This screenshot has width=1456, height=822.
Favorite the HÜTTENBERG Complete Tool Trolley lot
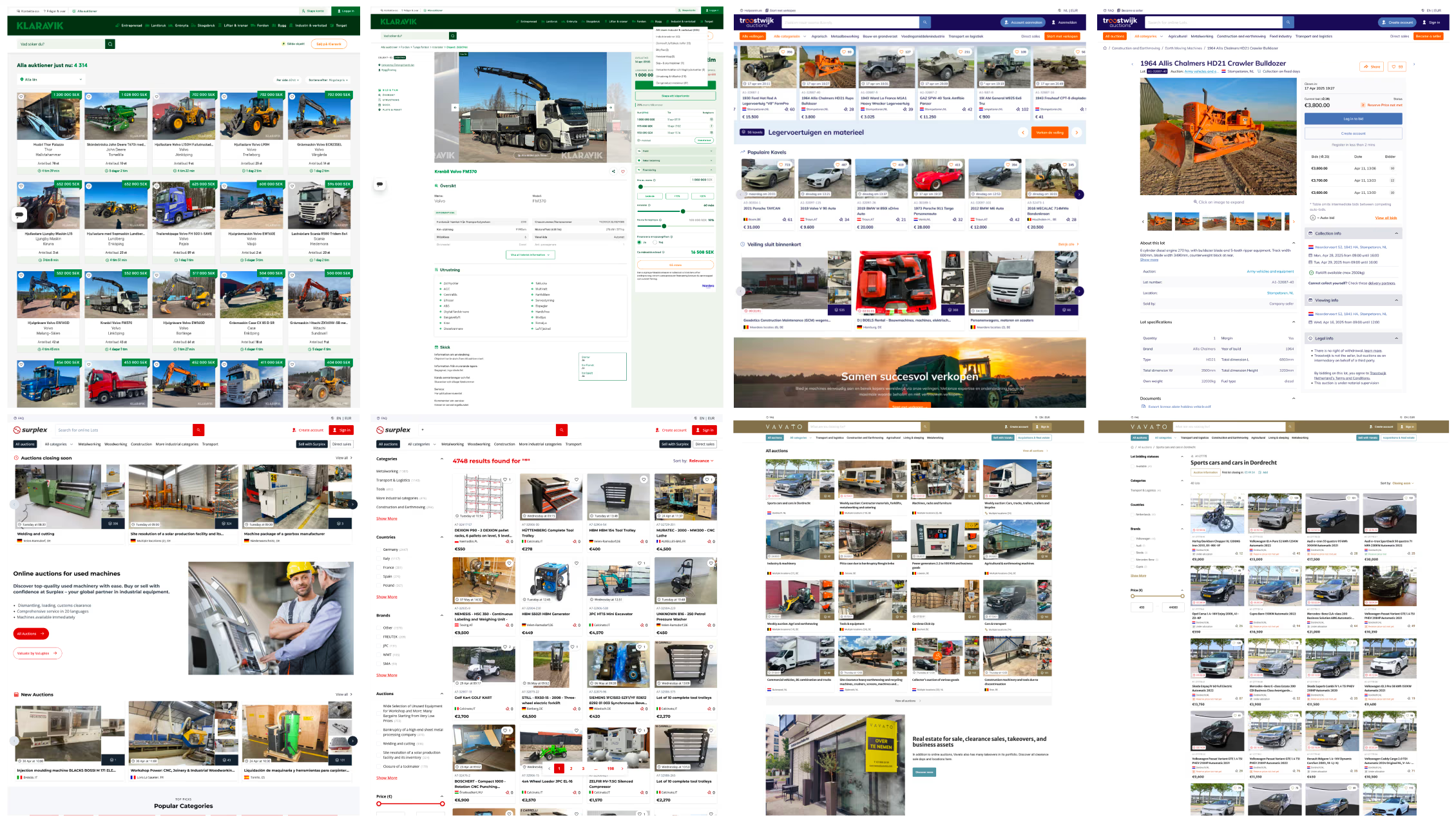577,479
